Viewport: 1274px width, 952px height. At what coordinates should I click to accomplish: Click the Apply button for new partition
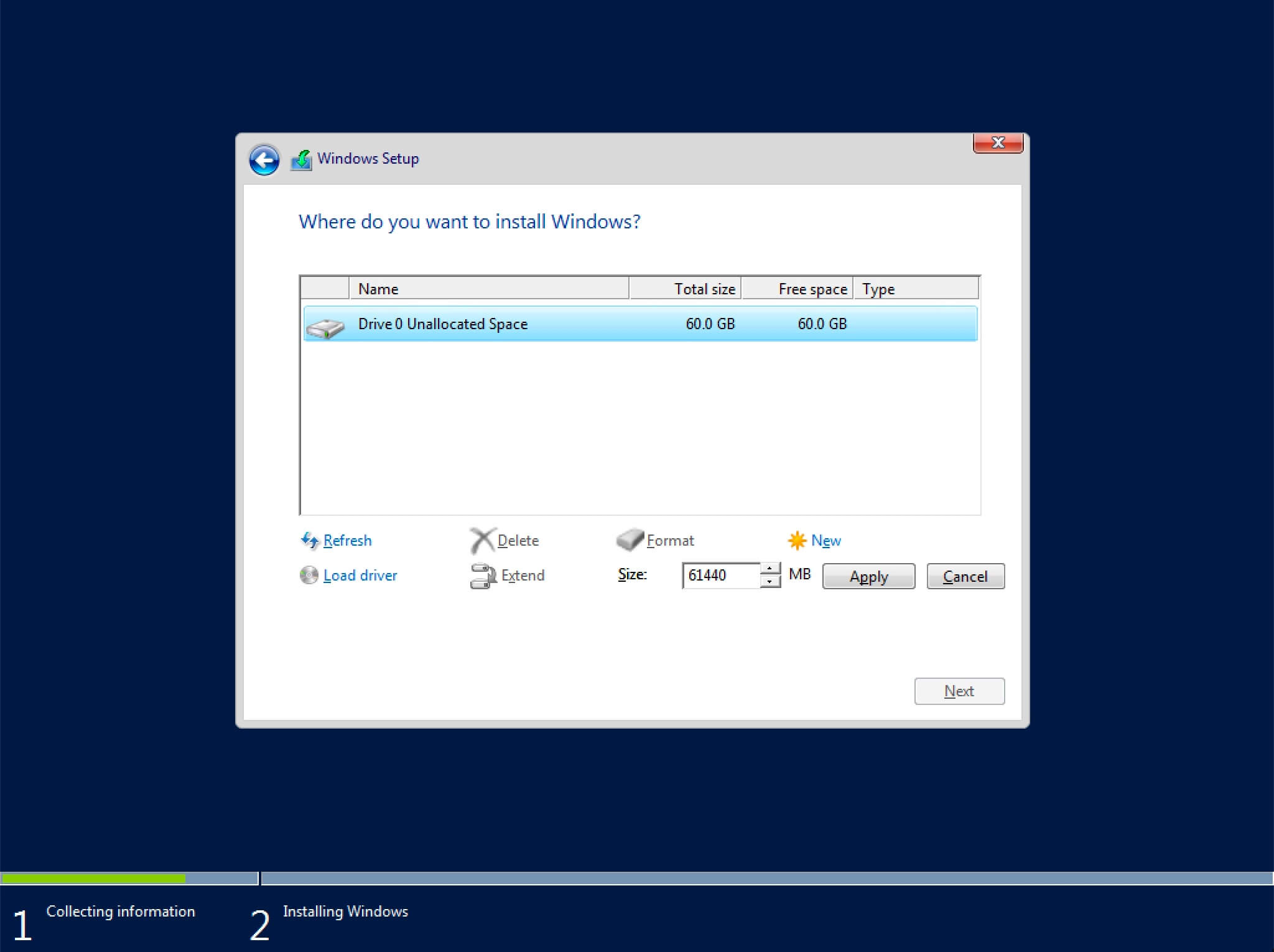tap(867, 576)
